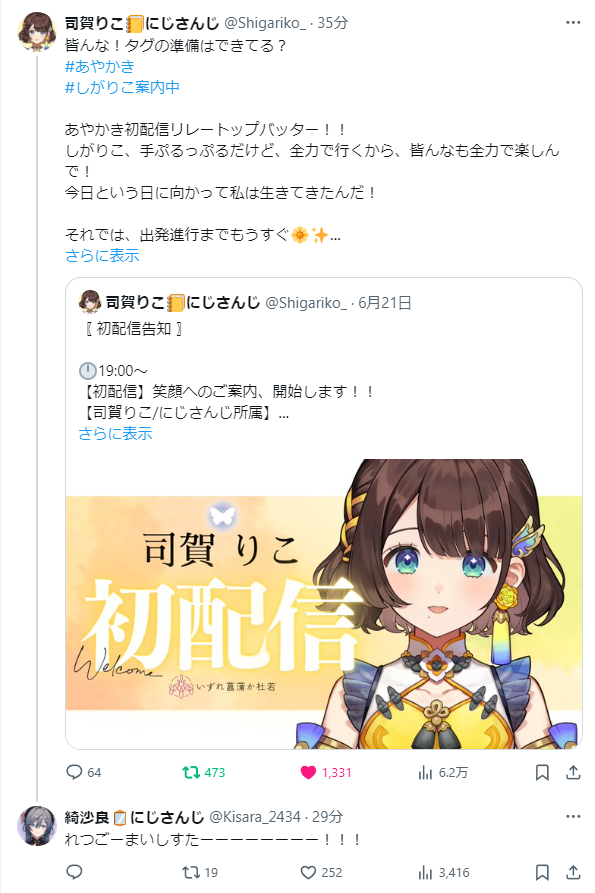Open hashtag #あやかき
Viewport: 595px width, 893px height.
pos(100,67)
